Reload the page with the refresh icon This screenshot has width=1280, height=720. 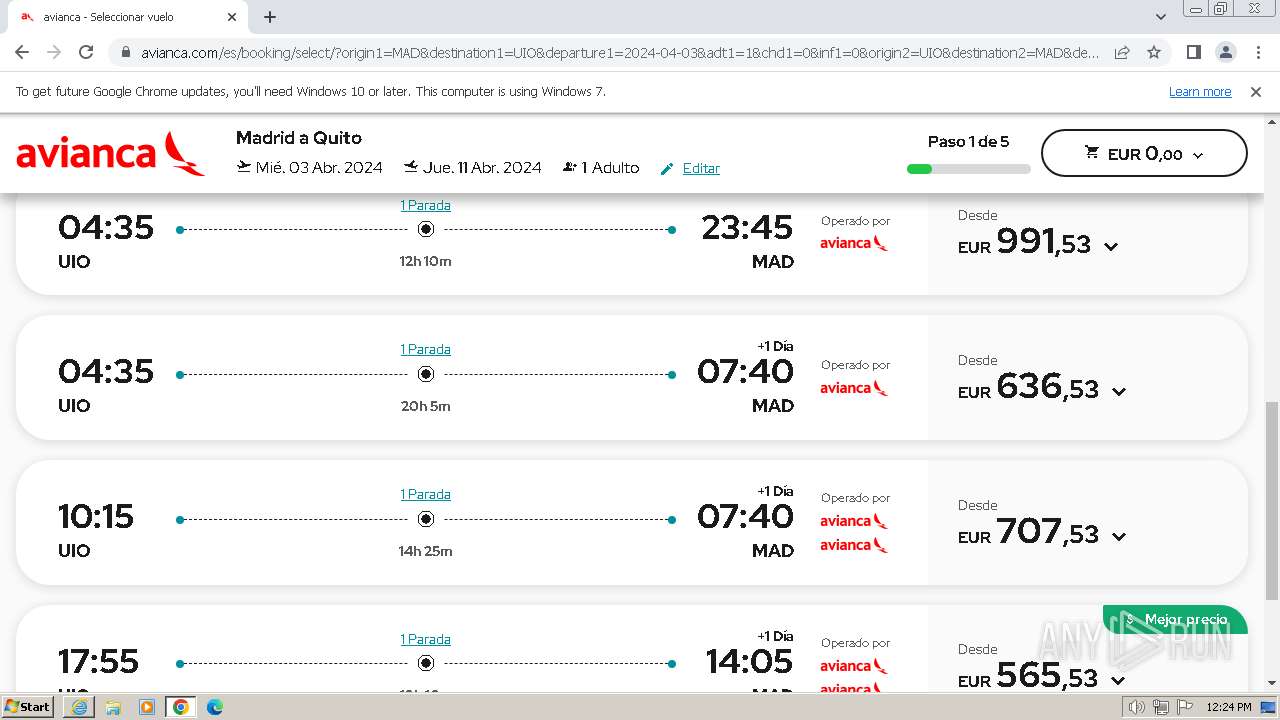pyautogui.click(x=86, y=52)
